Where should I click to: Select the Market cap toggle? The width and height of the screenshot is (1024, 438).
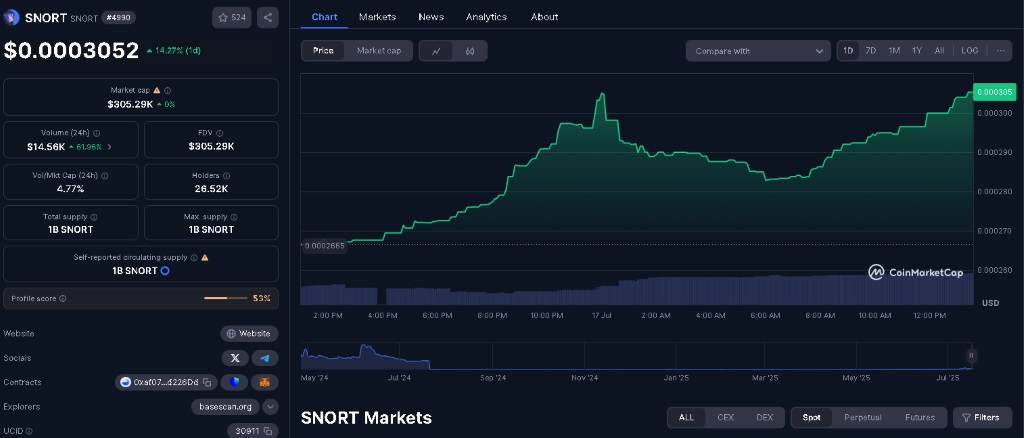[379, 51]
